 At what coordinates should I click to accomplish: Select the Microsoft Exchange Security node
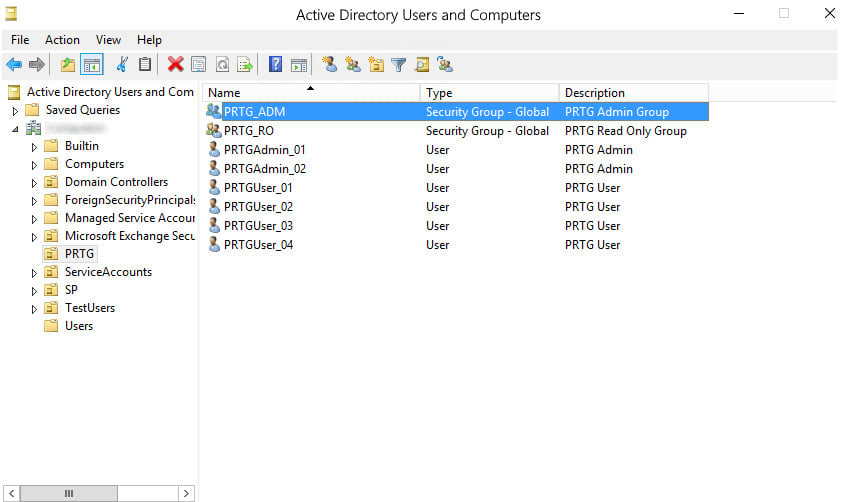(130, 235)
